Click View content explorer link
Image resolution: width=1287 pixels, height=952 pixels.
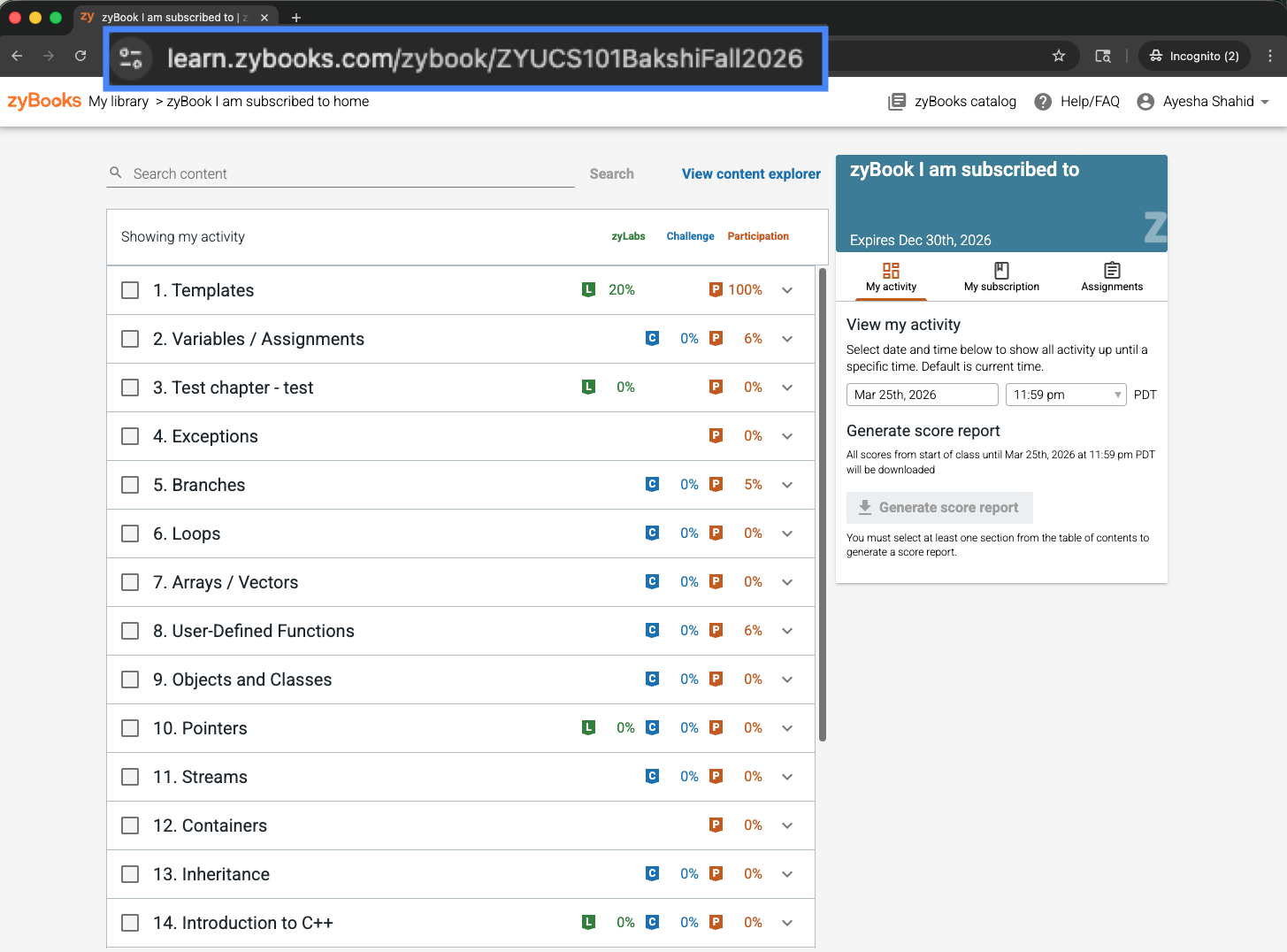(751, 173)
